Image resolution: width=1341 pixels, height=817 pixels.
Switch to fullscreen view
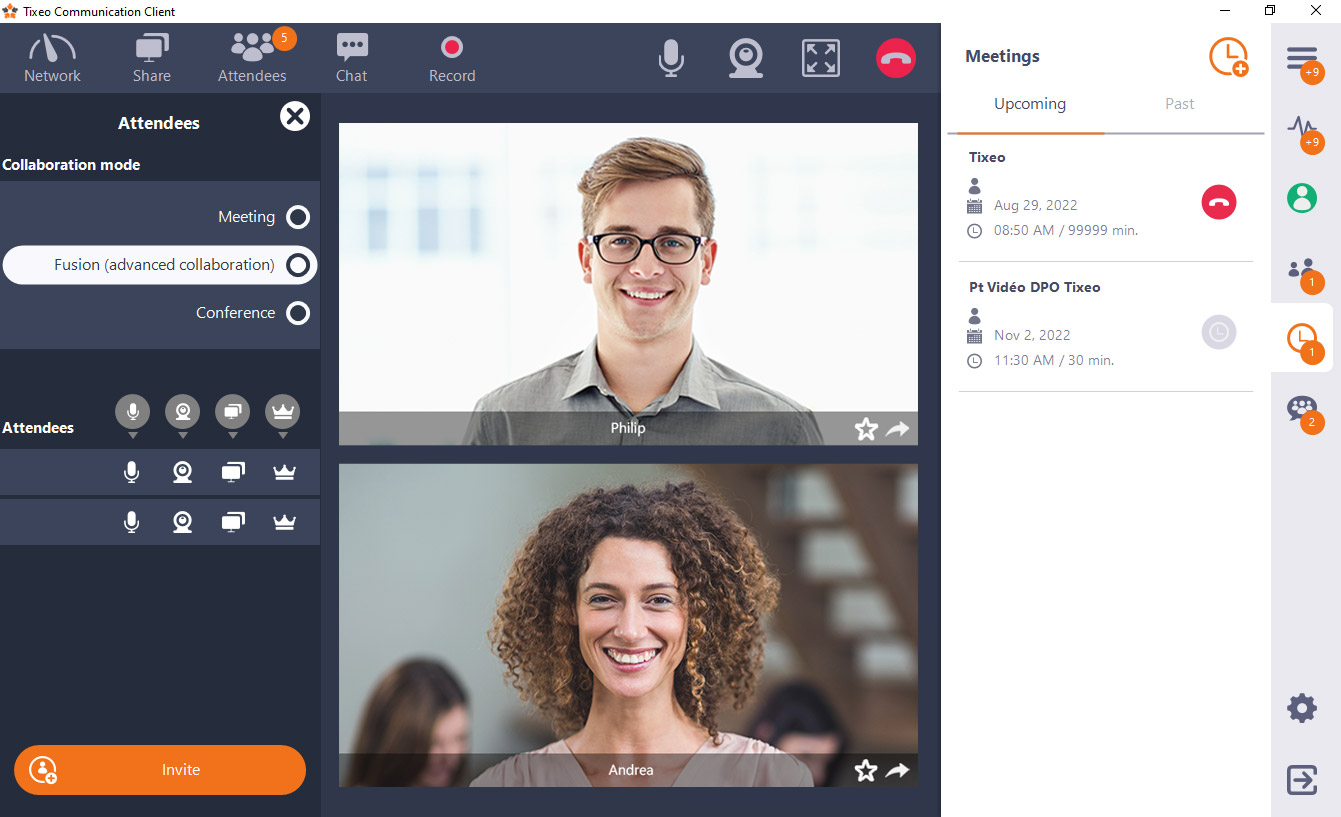(x=821, y=58)
